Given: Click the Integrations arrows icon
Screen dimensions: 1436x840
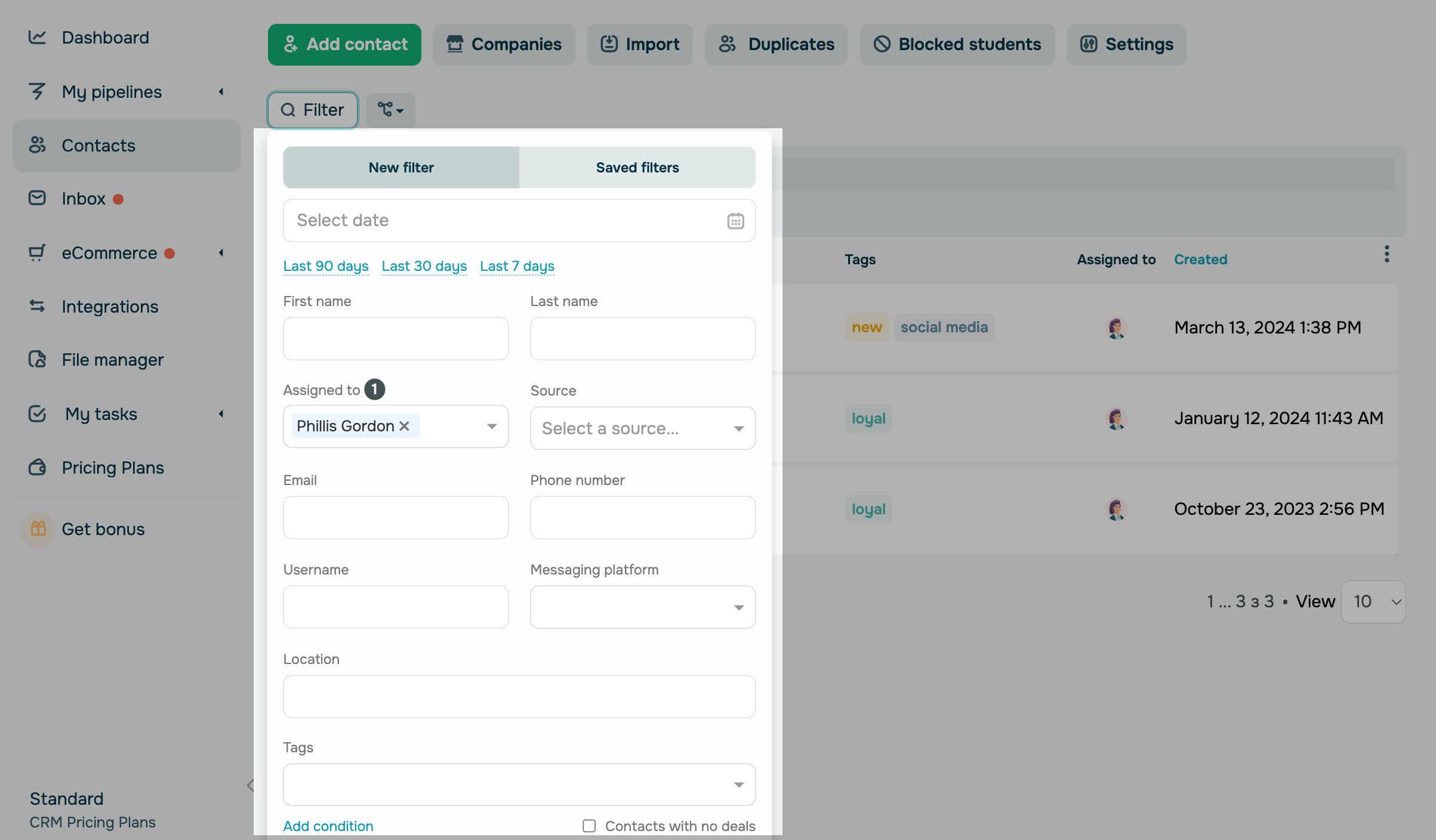Looking at the screenshot, I should click(37, 306).
